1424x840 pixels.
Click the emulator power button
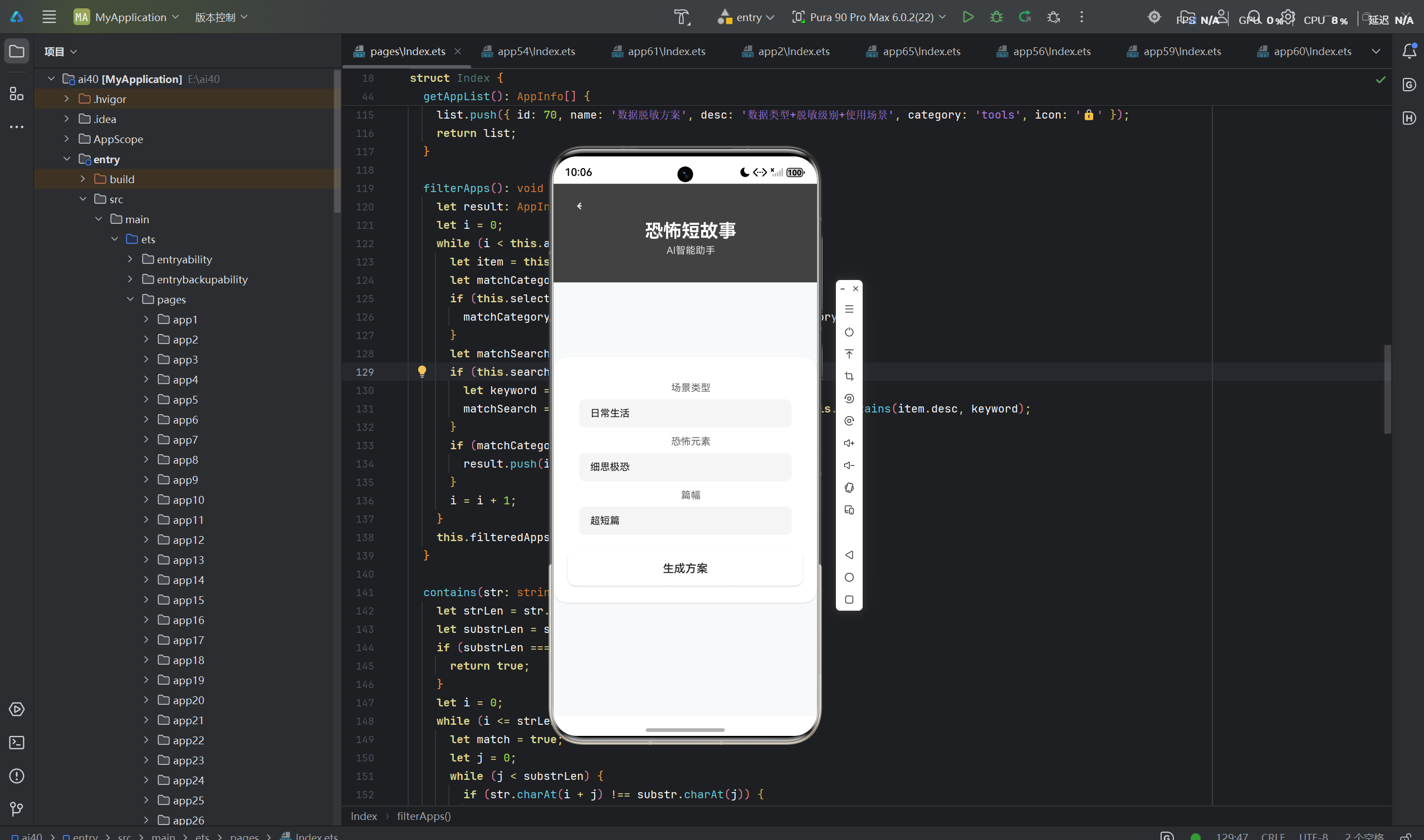pos(849,332)
